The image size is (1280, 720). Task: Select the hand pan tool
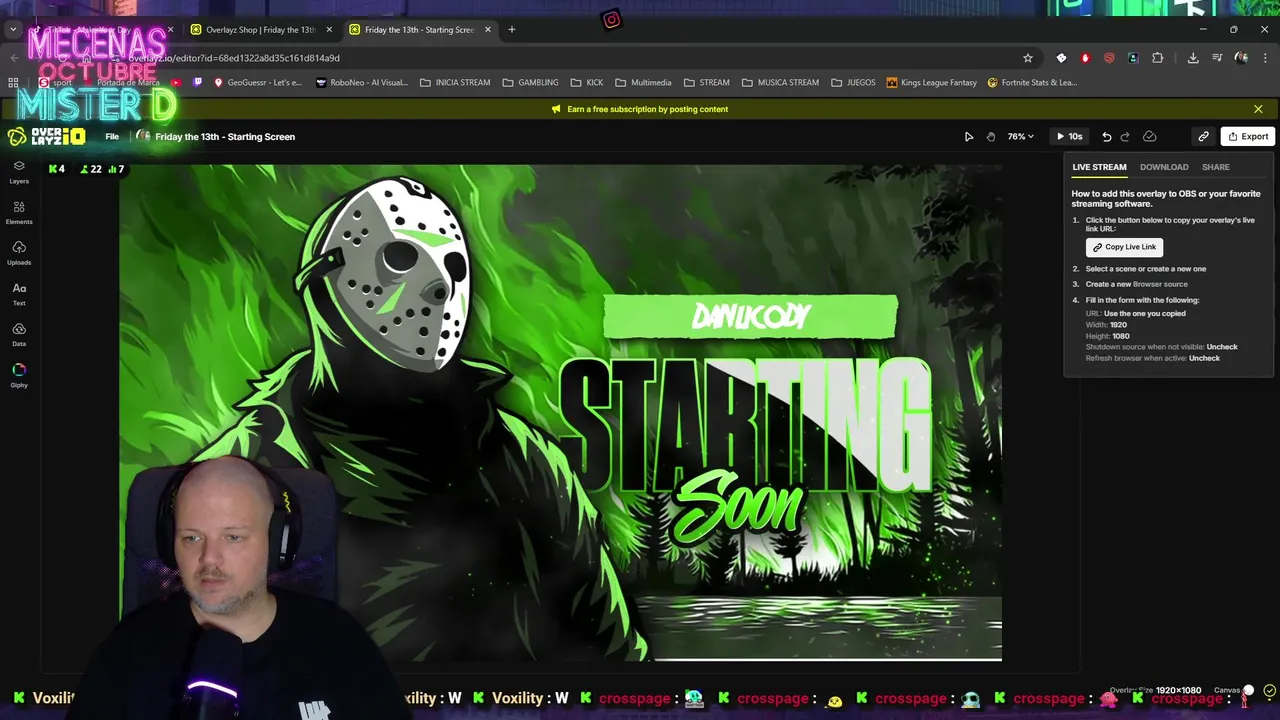[x=991, y=137]
